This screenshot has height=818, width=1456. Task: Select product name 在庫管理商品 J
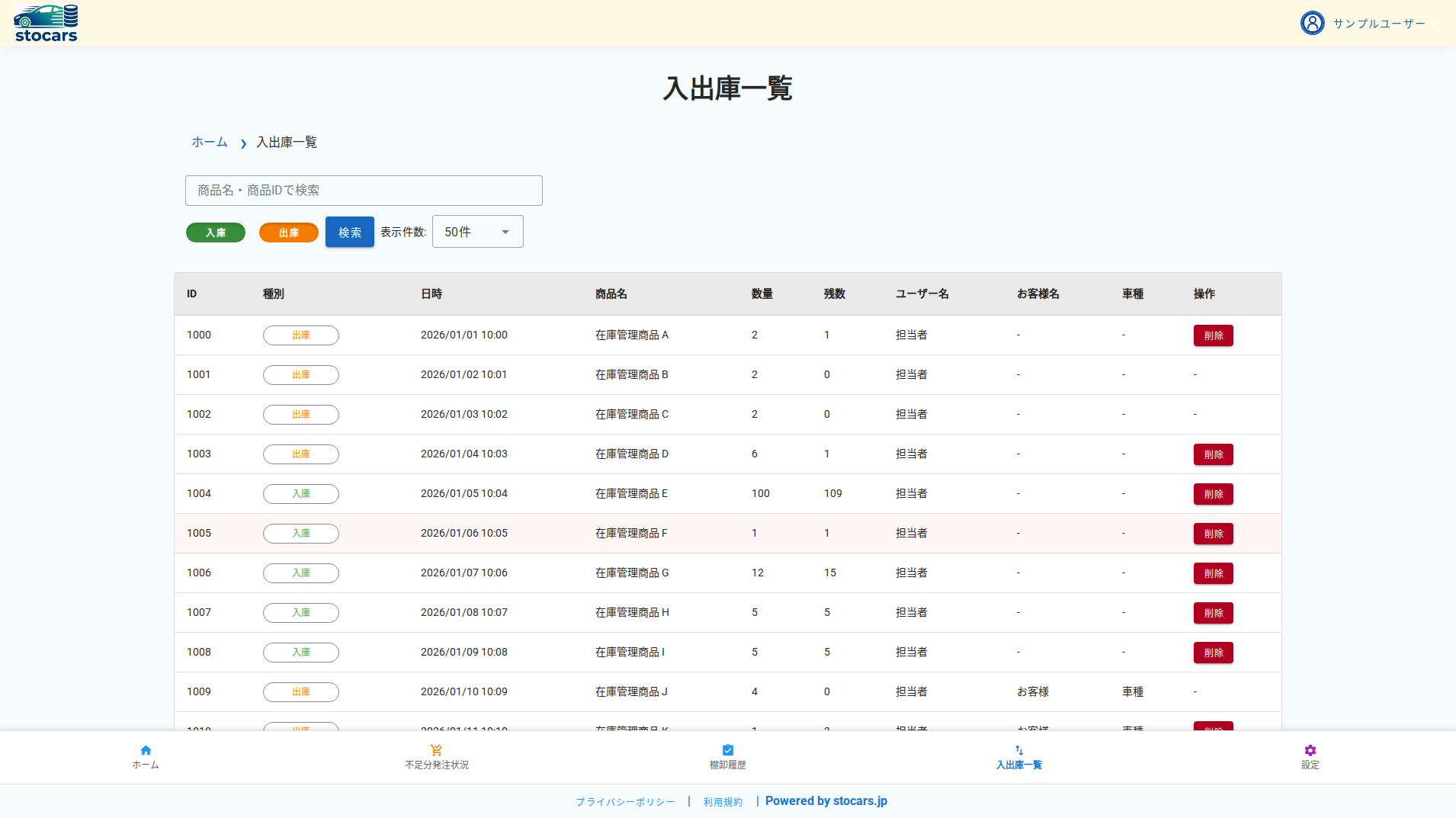(631, 692)
